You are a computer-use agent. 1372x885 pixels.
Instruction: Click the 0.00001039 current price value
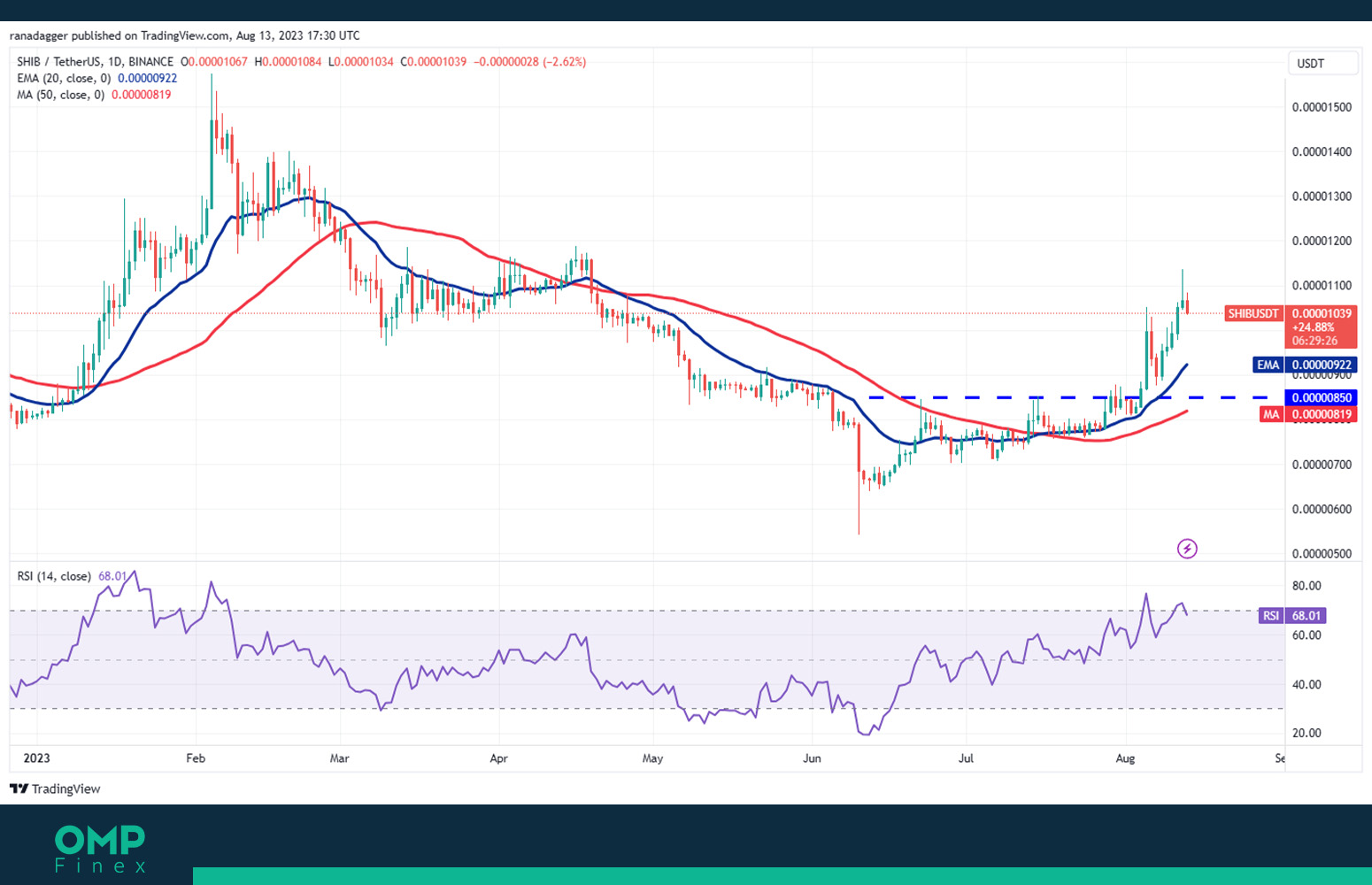pos(1322,313)
